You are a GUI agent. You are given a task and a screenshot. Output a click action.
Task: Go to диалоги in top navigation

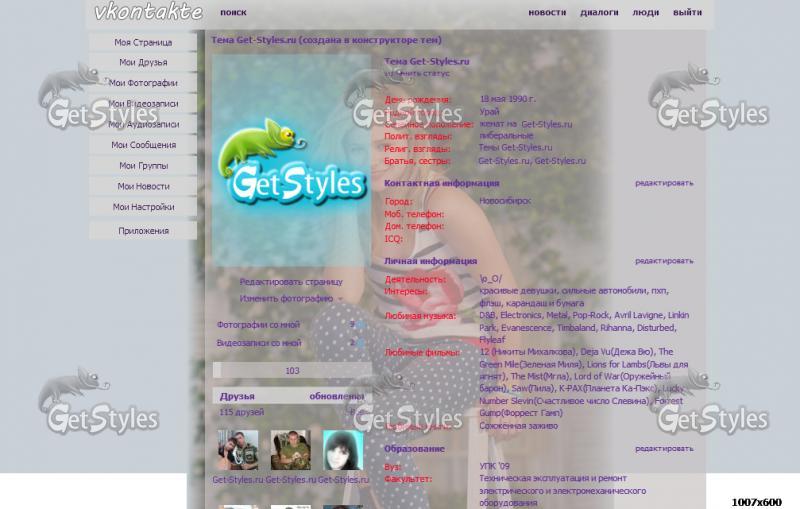click(x=598, y=13)
